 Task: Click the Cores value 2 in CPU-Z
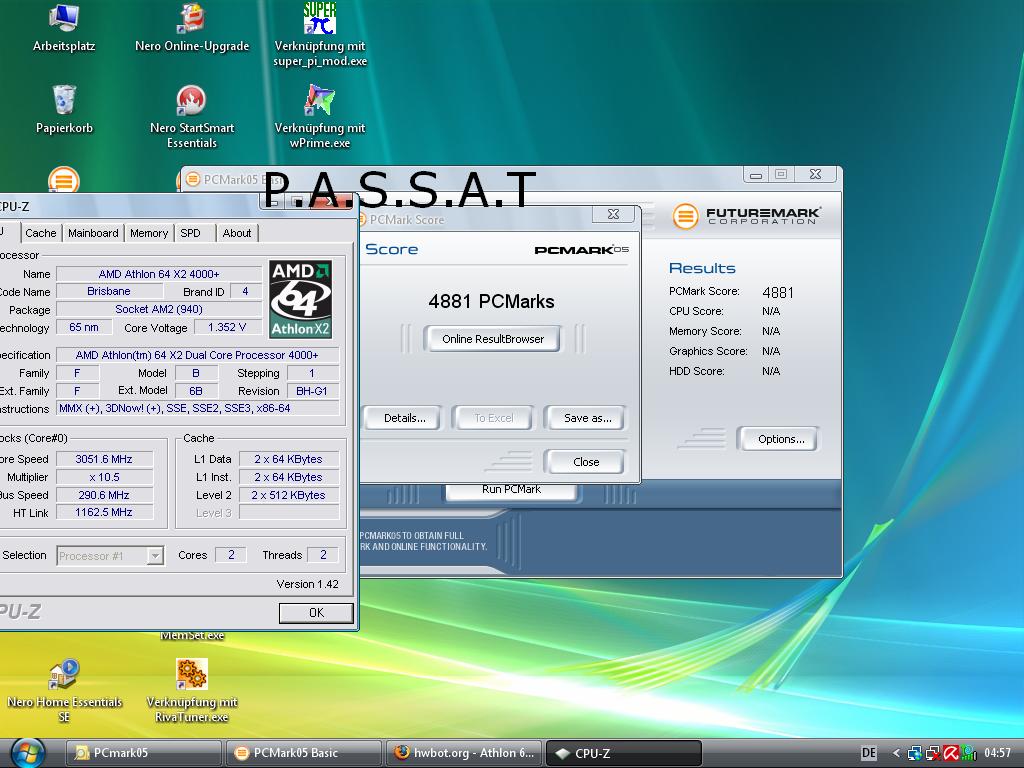pyautogui.click(x=231, y=555)
